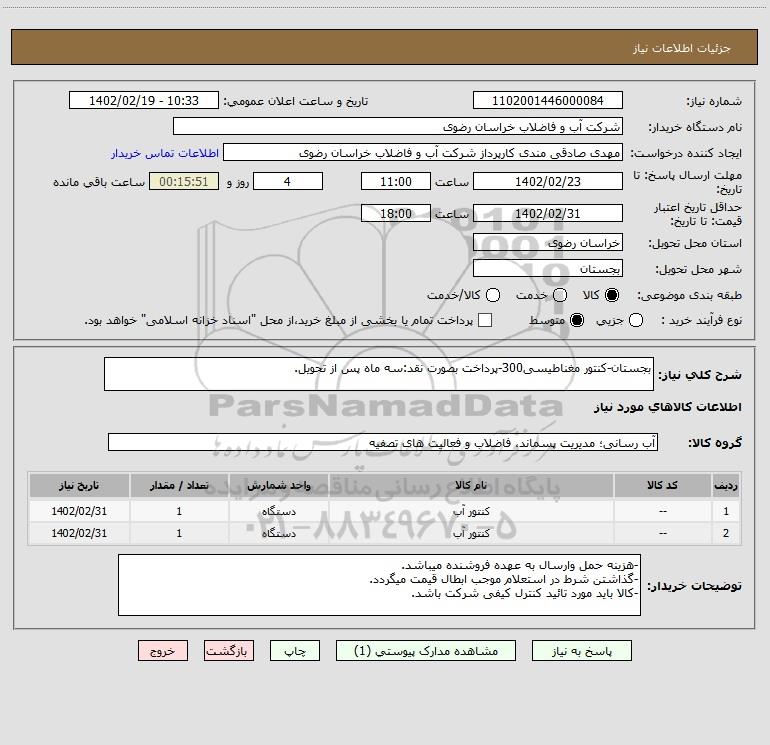
Task: Click row number 2 in the table
Action: point(726,533)
